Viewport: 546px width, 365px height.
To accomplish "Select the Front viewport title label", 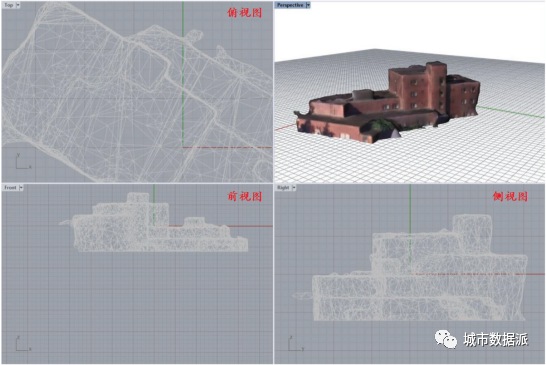I will point(10,188).
